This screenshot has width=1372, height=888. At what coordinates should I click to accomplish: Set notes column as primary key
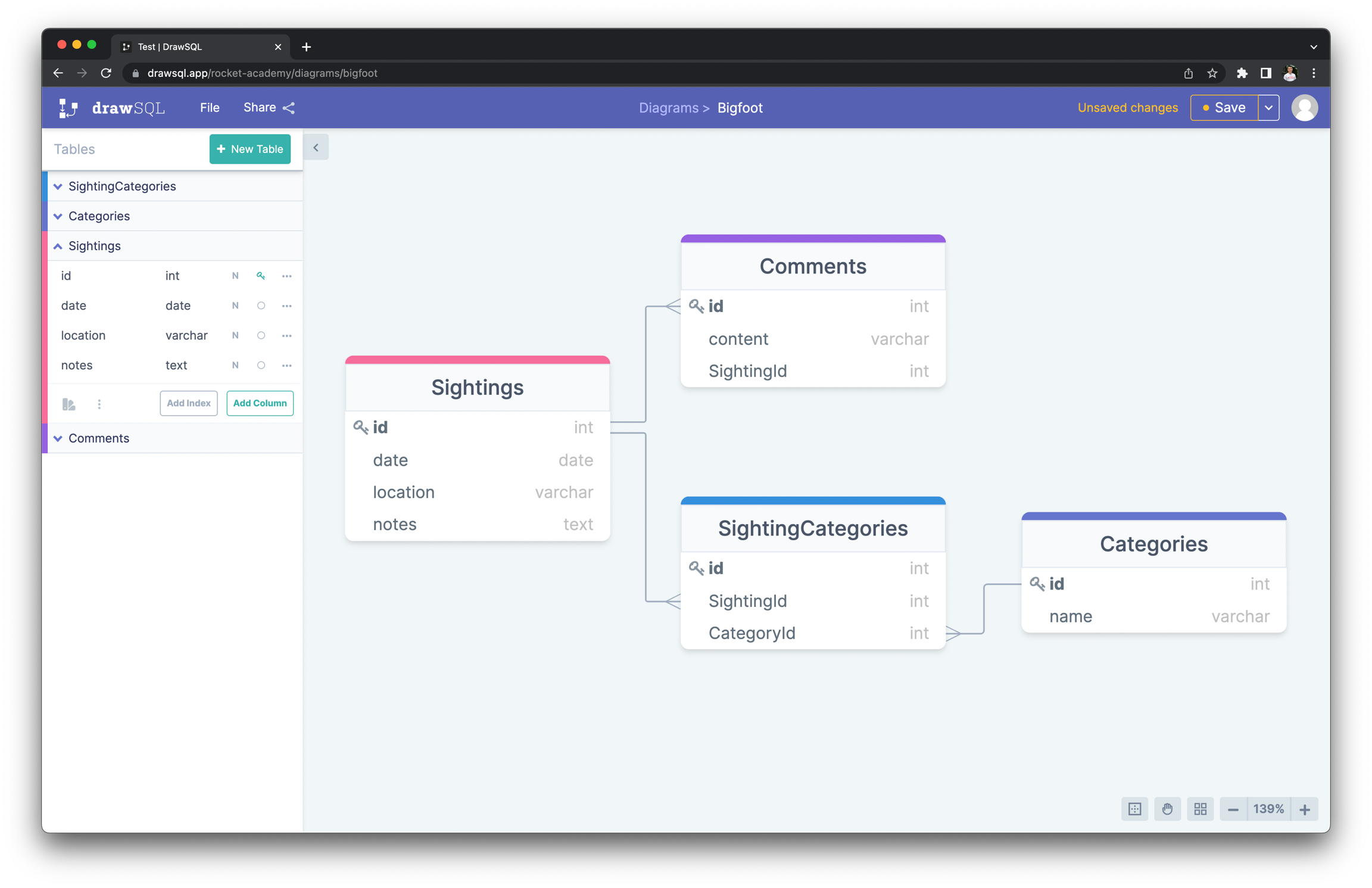[261, 366]
